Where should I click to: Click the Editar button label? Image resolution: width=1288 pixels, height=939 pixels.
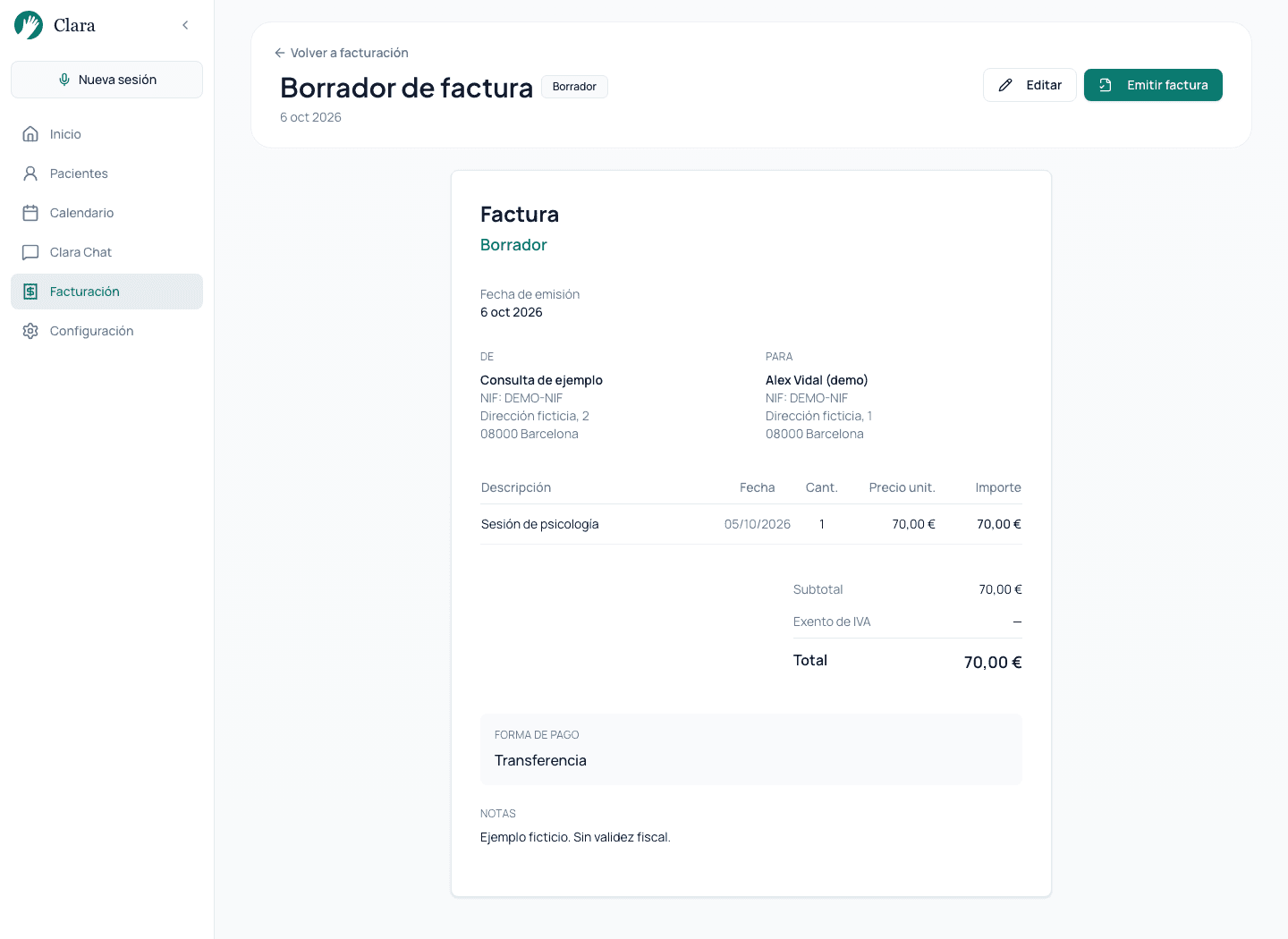pyautogui.click(x=1044, y=85)
